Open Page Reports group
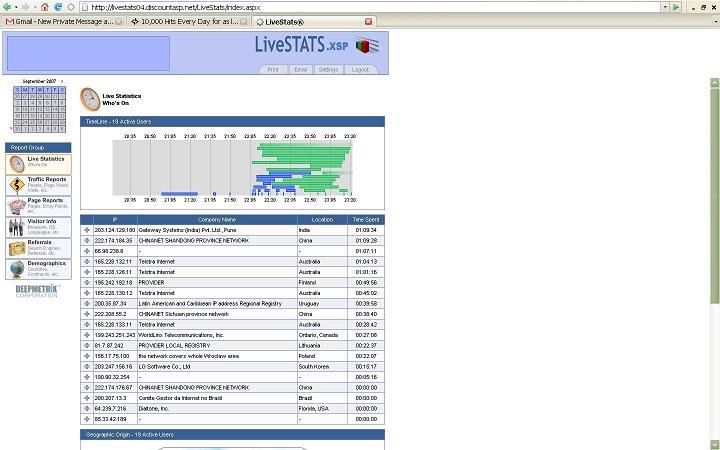Image resolution: width=720 pixels, height=450 pixels. [39, 206]
